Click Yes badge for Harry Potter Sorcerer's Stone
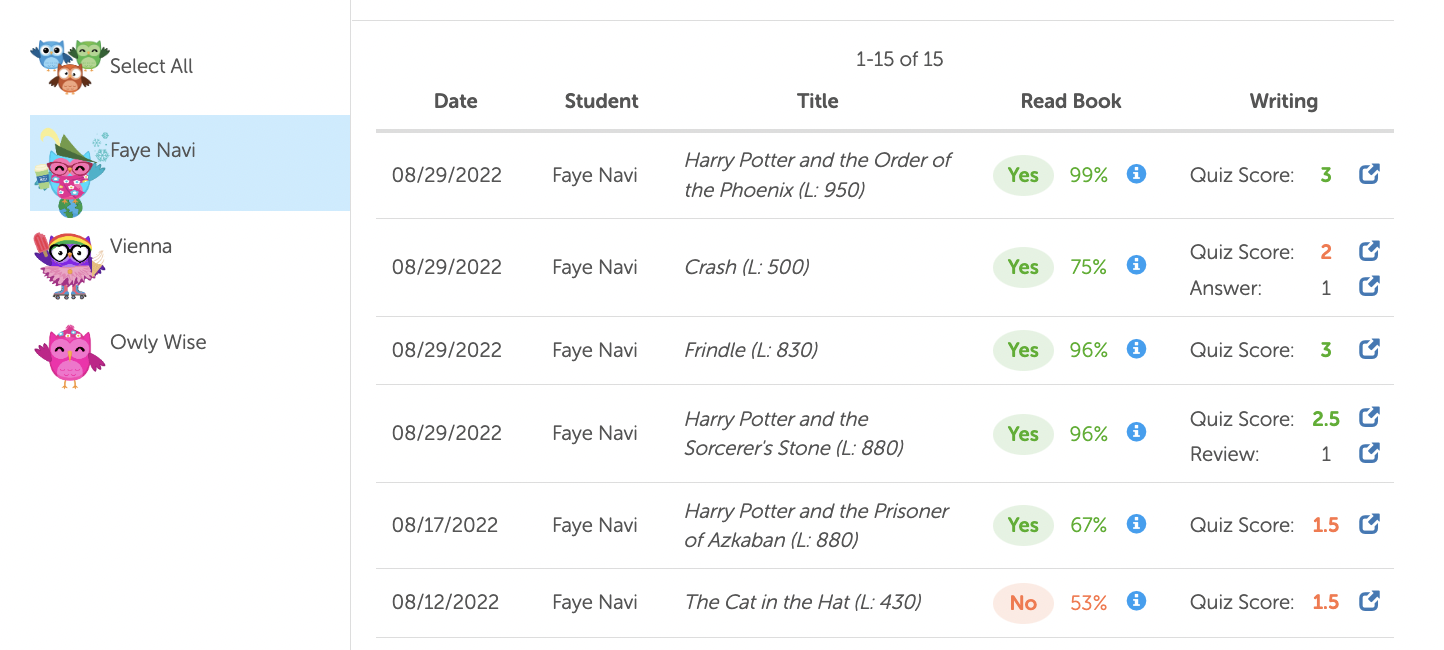The height and width of the screenshot is (650, 1444). [1023, 434]
